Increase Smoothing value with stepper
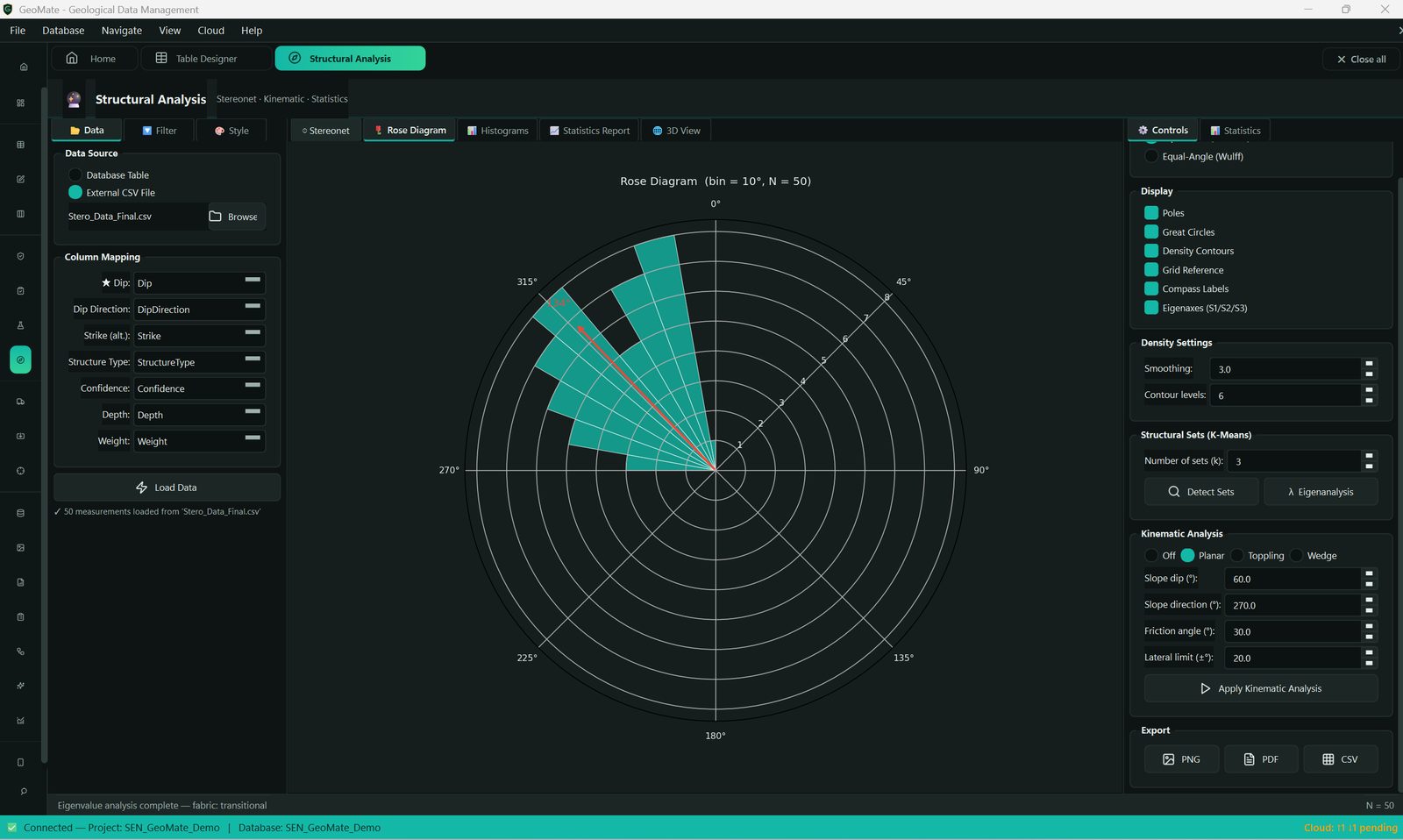The image size is (1403, 840). tap(1369, 363)
